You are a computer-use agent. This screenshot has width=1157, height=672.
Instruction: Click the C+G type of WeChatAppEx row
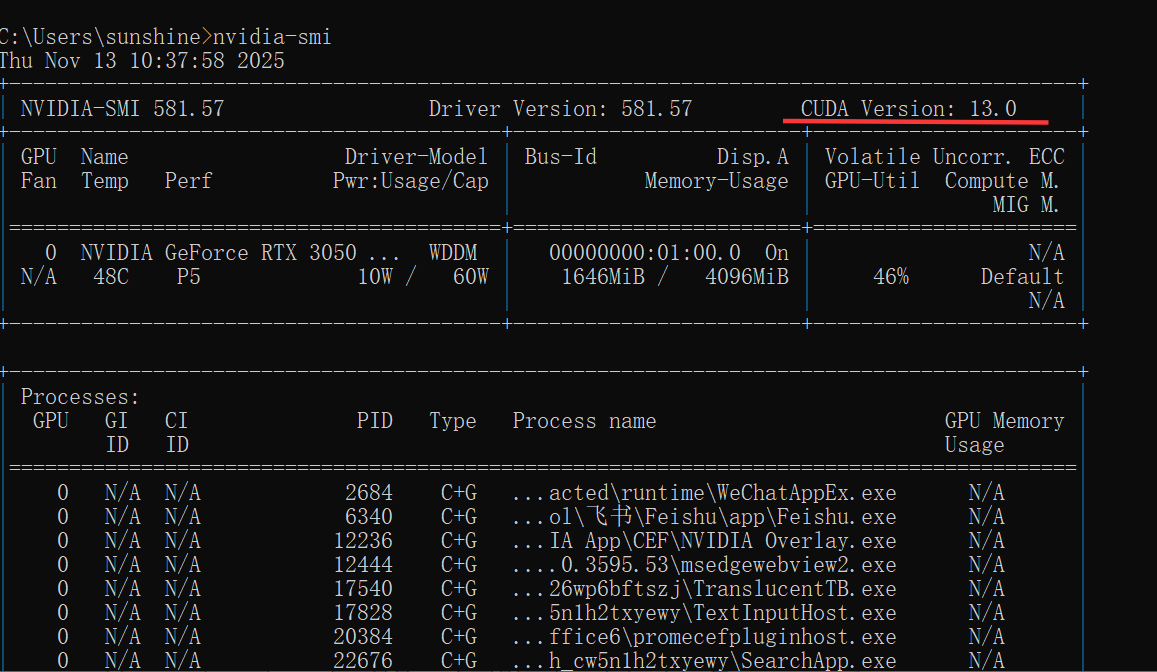pyautogui.click(x=459, y=493)
